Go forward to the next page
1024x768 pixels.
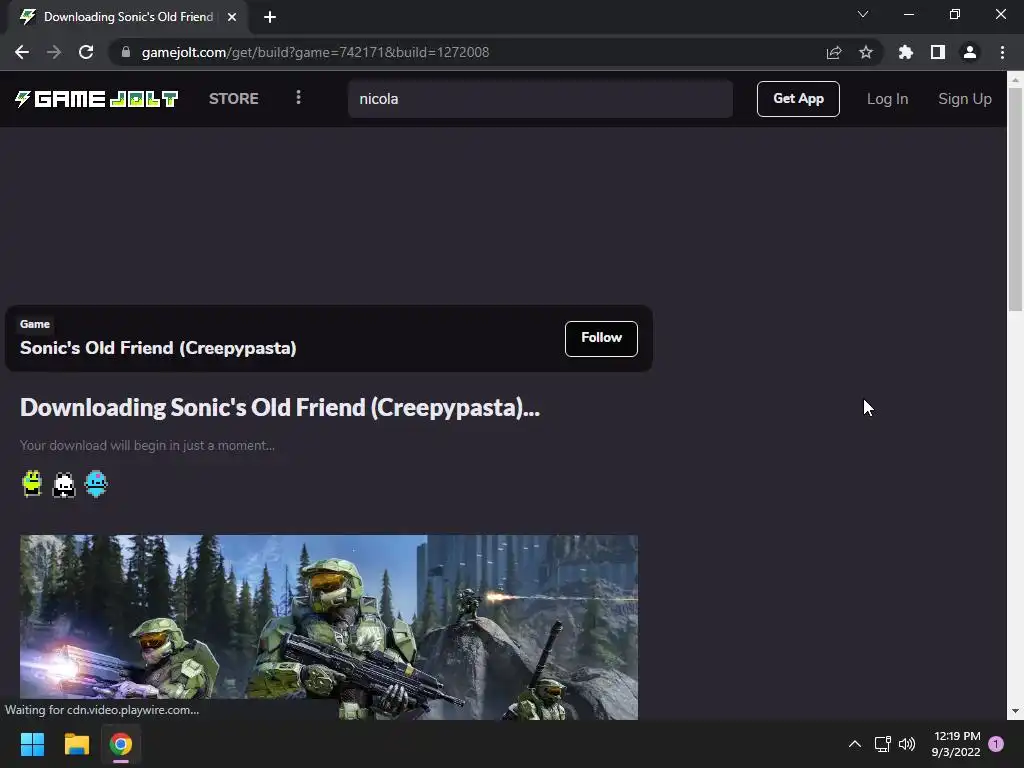coord(54,52)
